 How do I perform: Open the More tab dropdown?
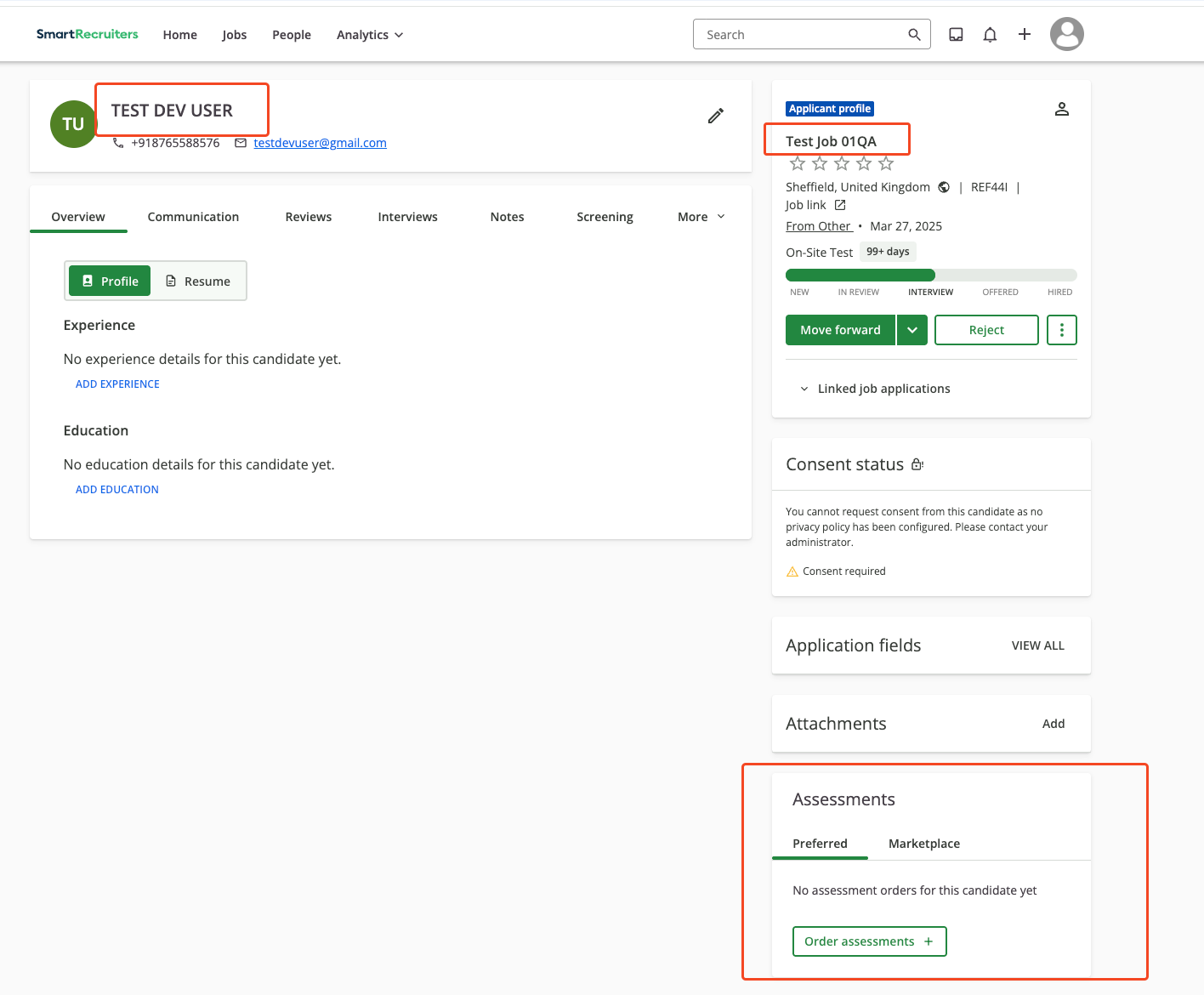point(700,217)
